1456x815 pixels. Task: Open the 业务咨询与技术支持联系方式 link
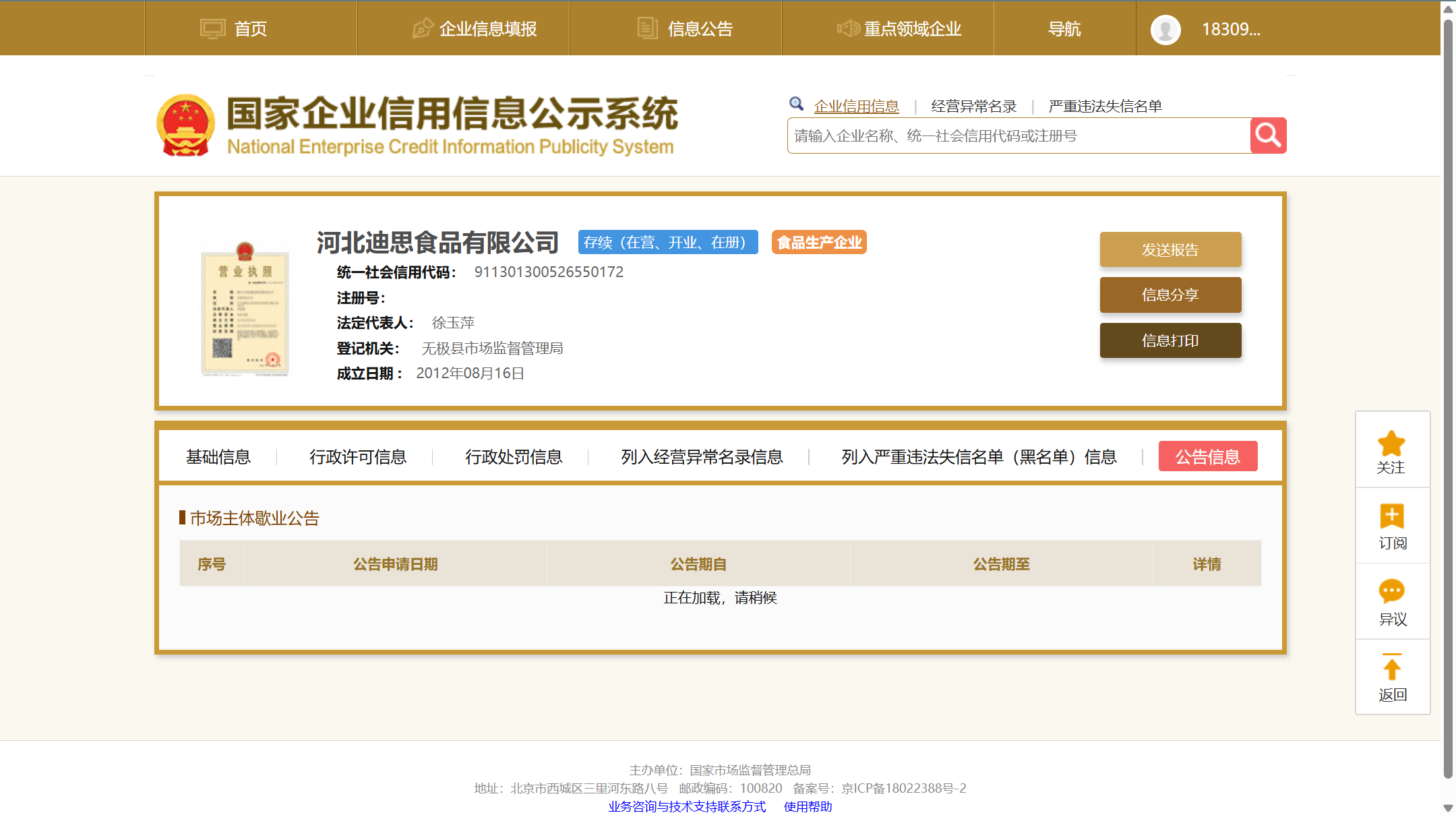(687, 806)
